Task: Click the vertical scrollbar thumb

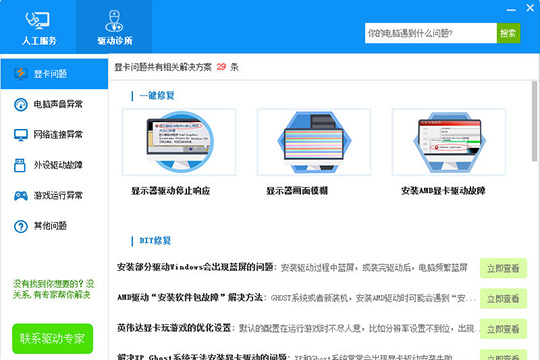Action: 534,121
